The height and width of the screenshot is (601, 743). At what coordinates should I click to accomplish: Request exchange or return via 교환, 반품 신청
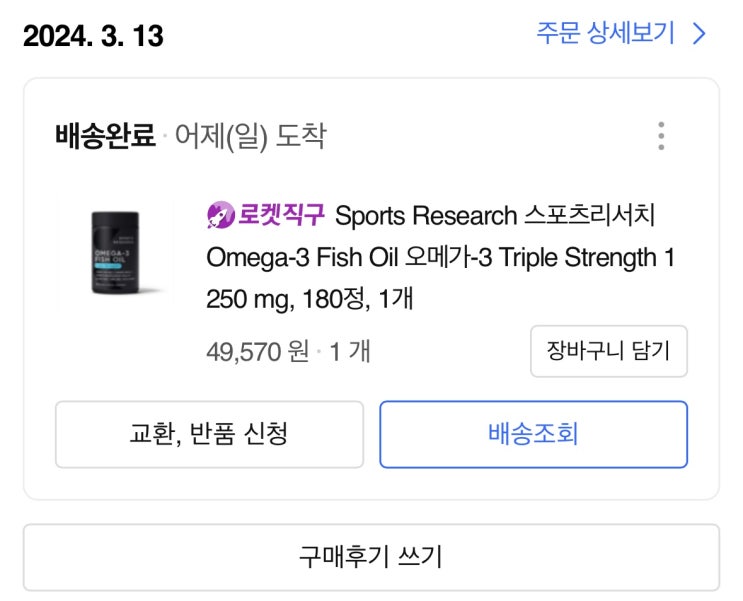209,434
